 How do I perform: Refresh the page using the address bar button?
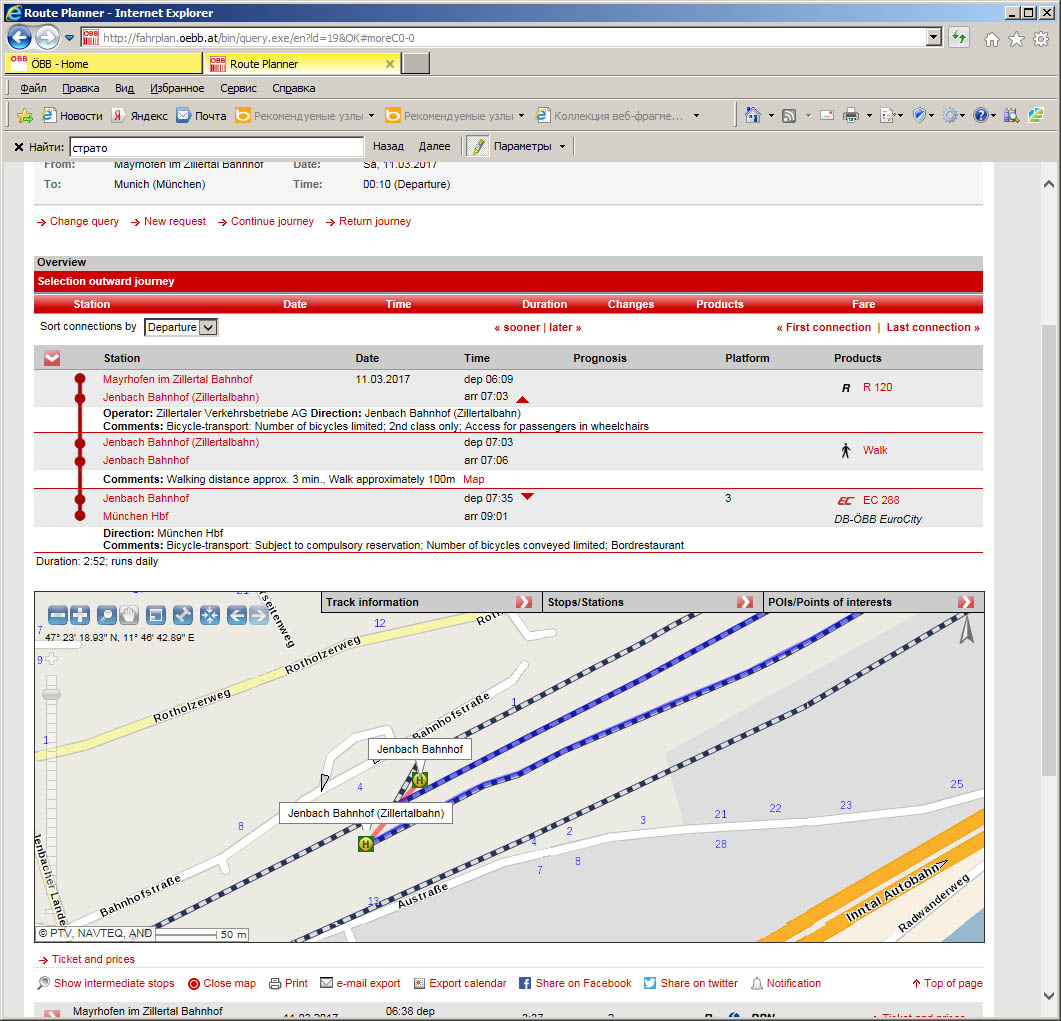(959, 37)
